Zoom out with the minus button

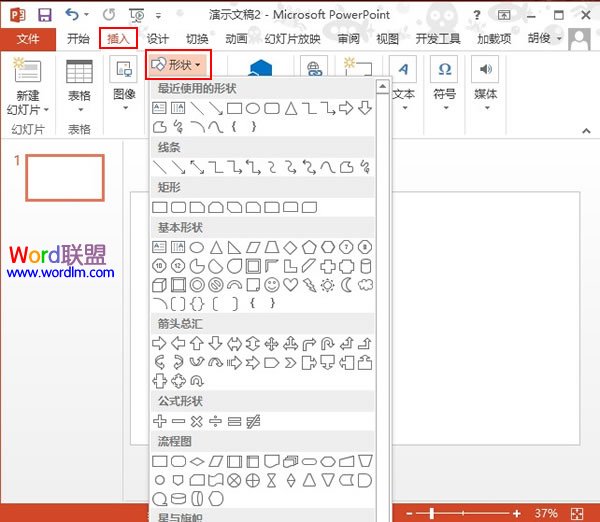409,514
